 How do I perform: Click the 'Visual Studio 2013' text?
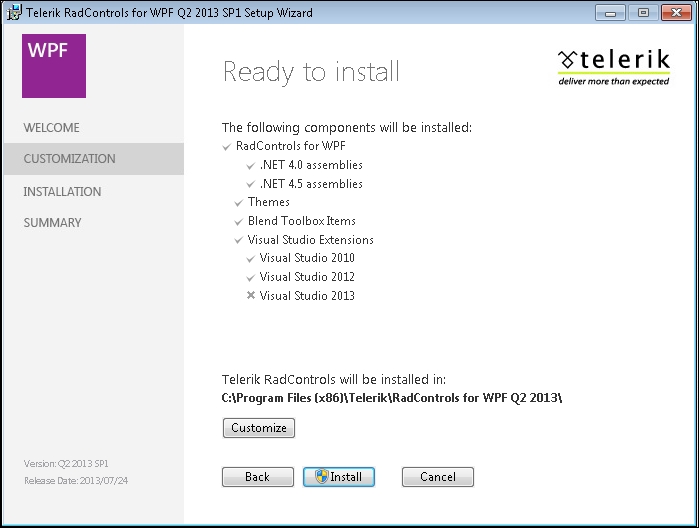(x=307, y=296)
